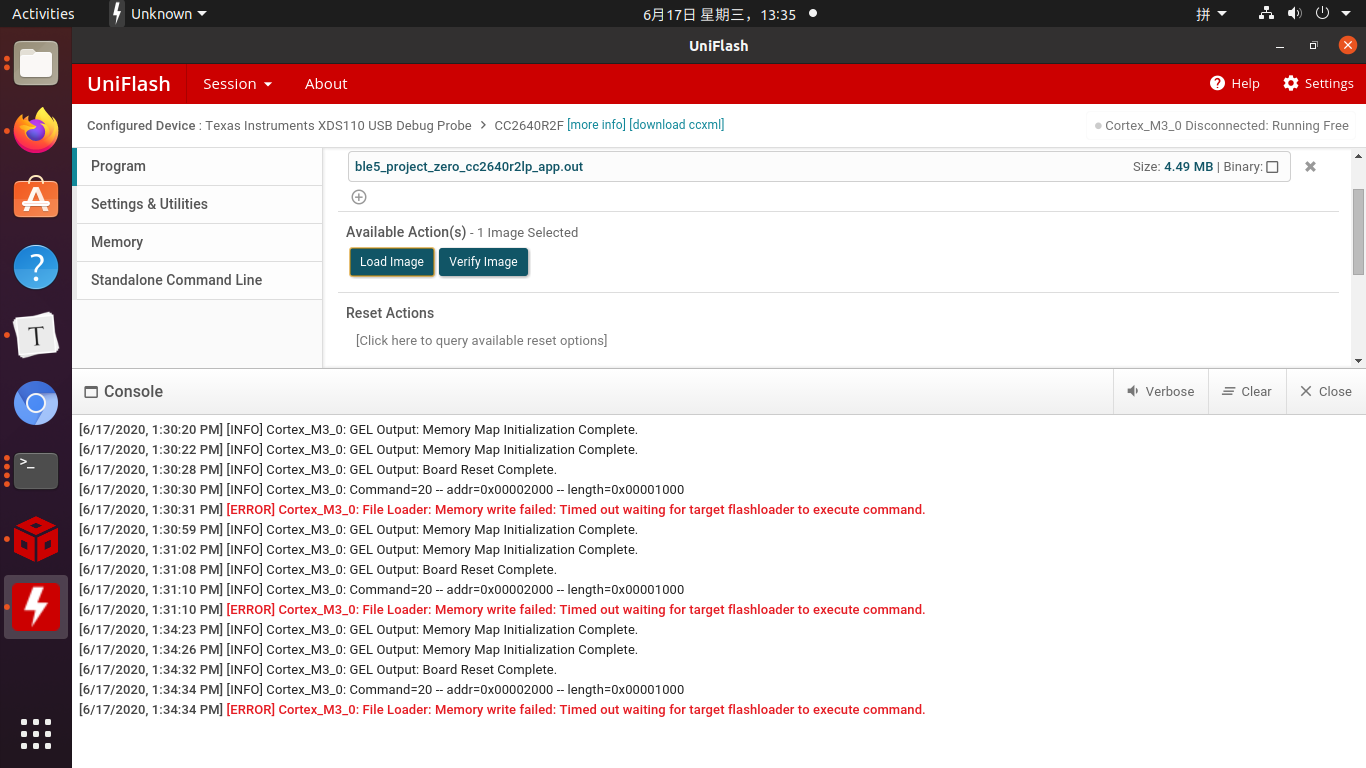
Task: Go to Standalone Command Line
Action: click(x=198, y=280)
